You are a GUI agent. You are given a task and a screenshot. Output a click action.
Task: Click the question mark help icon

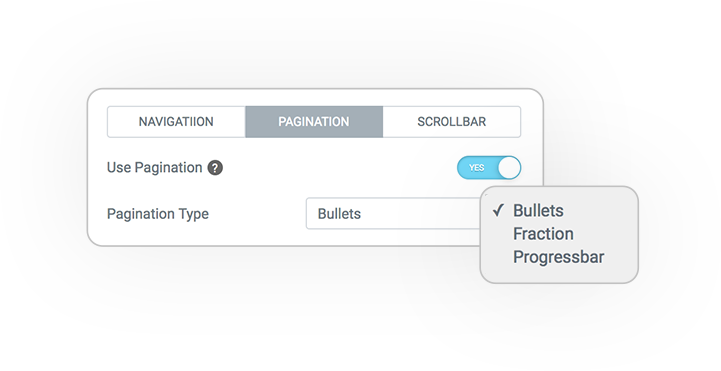[x=215, y=168]
